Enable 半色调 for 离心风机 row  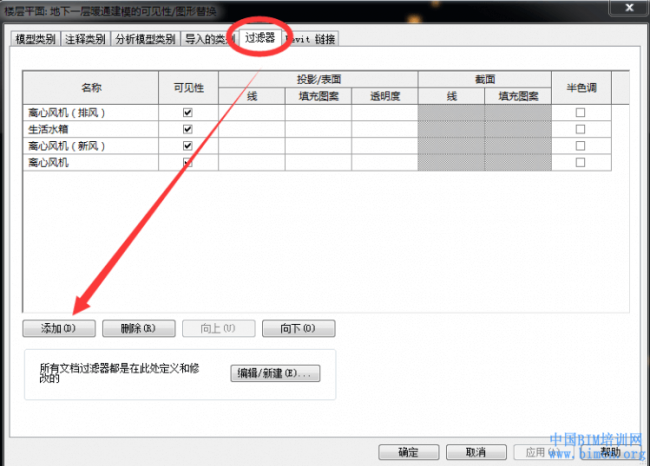coord(580,162)
